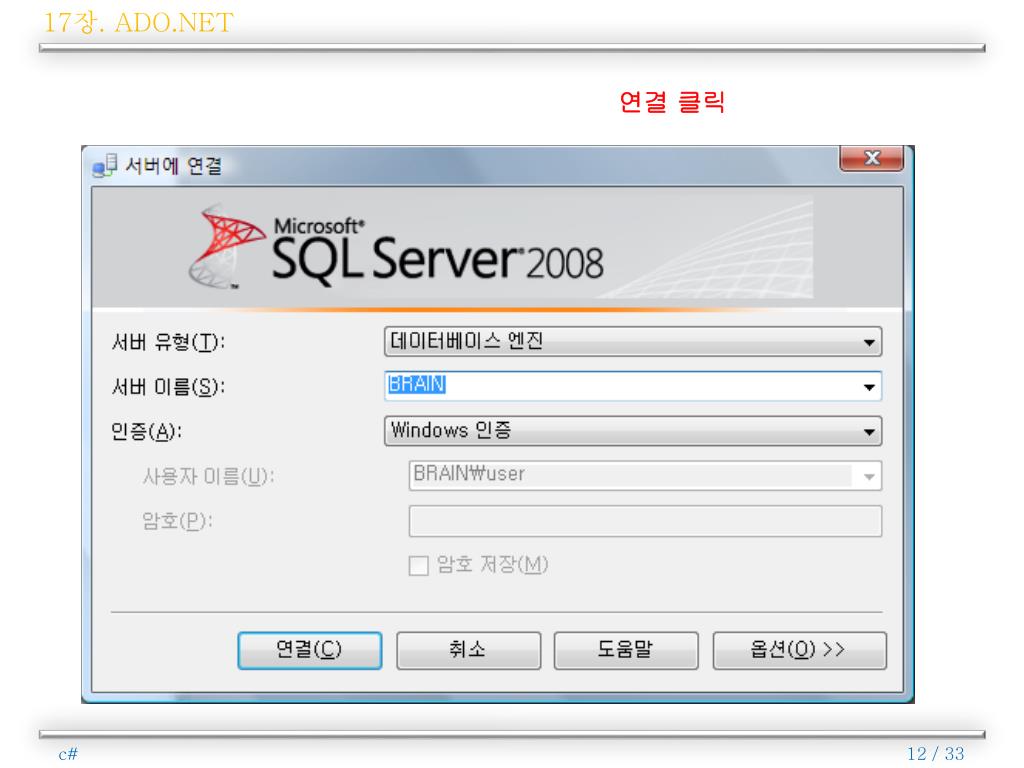Viewport: 1024px width, 768px height.
Task: Open the 서버 이름 dropdown arrow
Action: pyautogui.click(x=869, y=387)
